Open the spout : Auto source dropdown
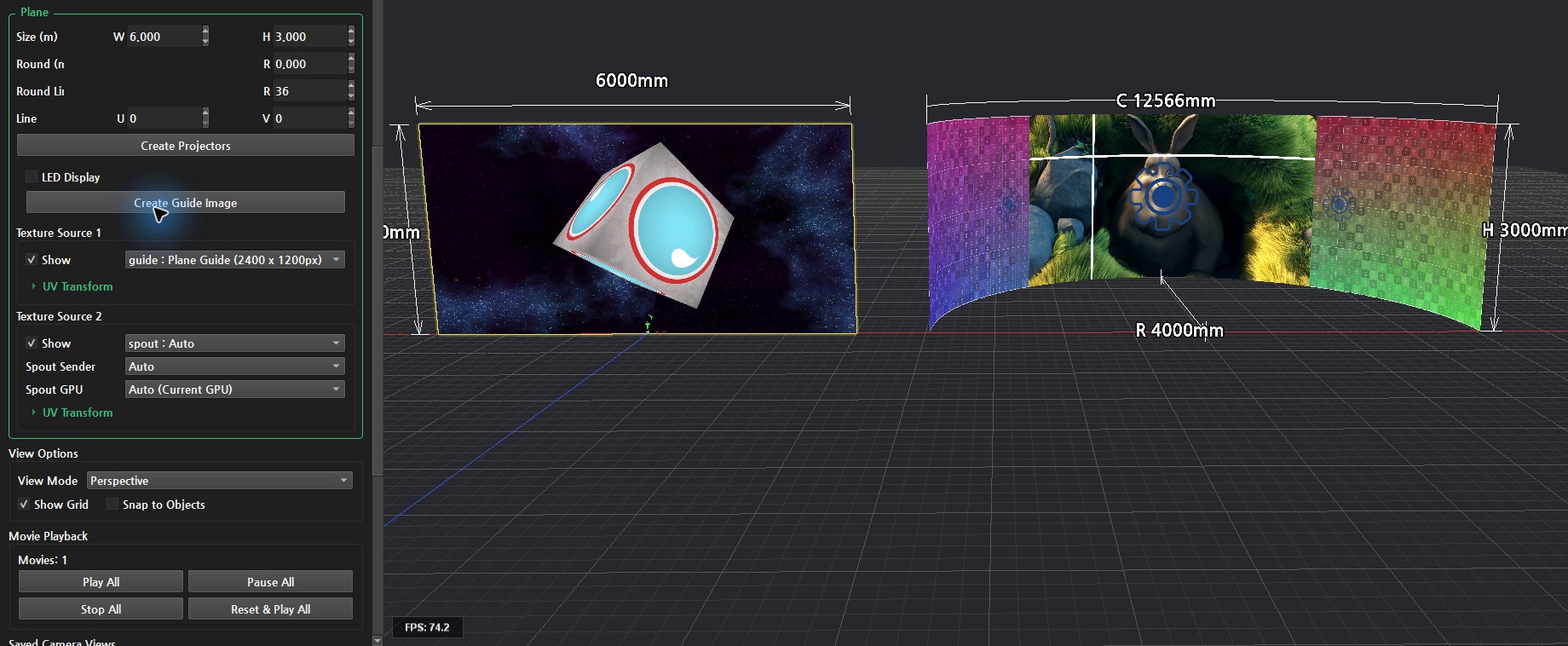 pyautogui.click(x=235, y=343)
